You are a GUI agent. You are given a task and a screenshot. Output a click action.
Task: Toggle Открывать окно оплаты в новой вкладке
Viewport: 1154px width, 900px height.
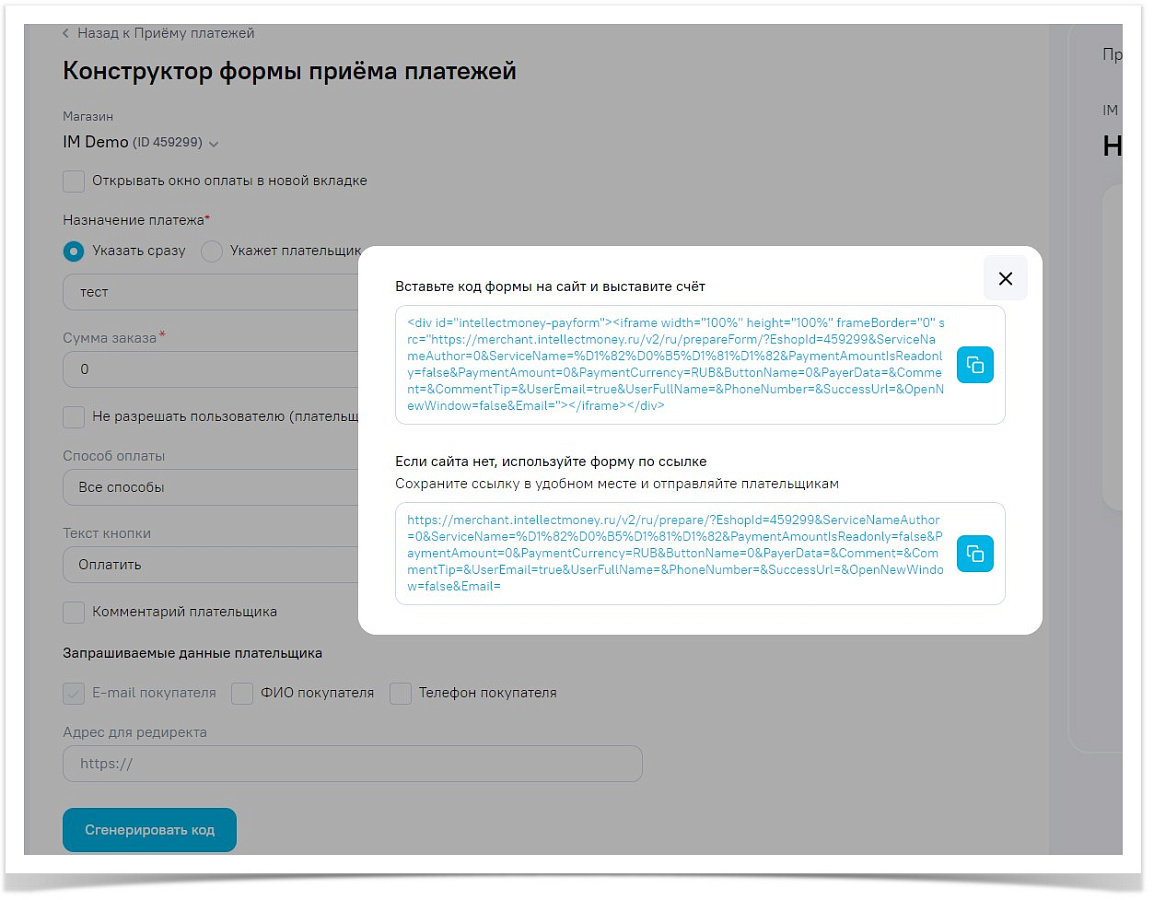point(74,181)
